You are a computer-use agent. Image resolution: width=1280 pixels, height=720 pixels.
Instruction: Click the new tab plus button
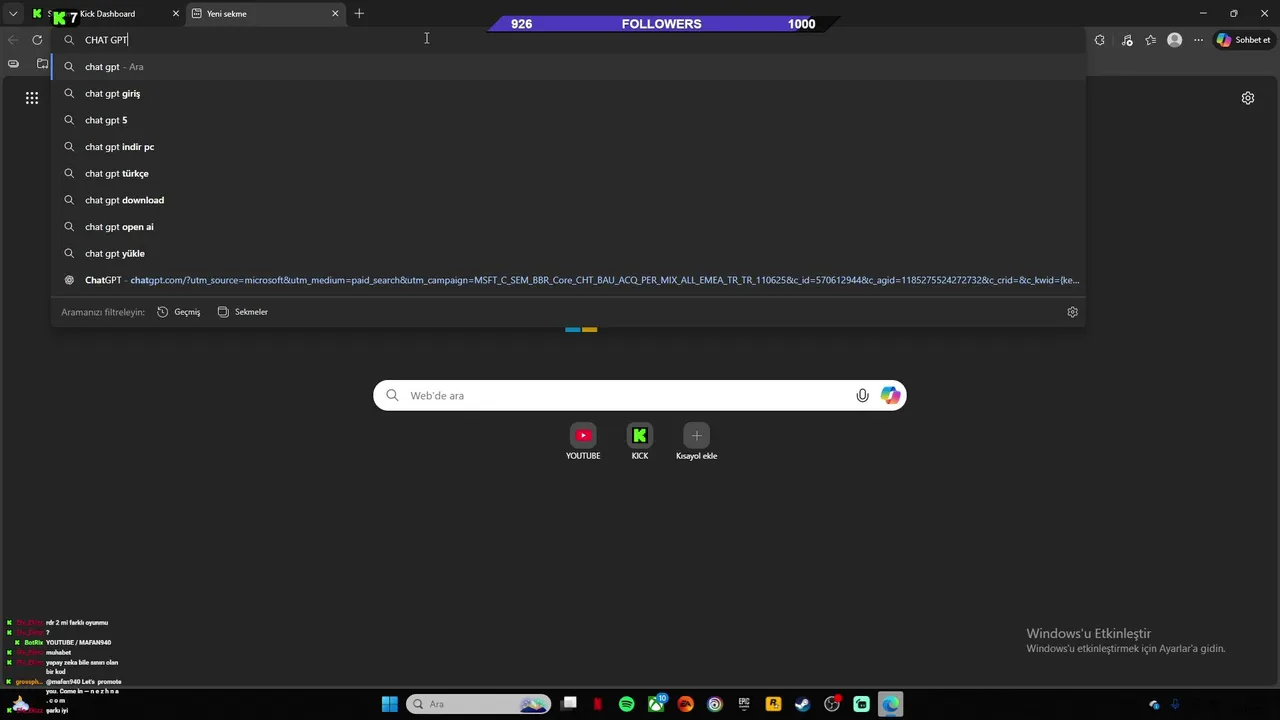click(359, 13)
